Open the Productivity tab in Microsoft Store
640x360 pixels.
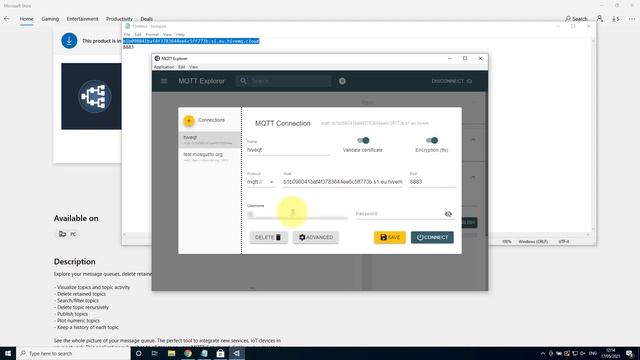tap(119, 19)
